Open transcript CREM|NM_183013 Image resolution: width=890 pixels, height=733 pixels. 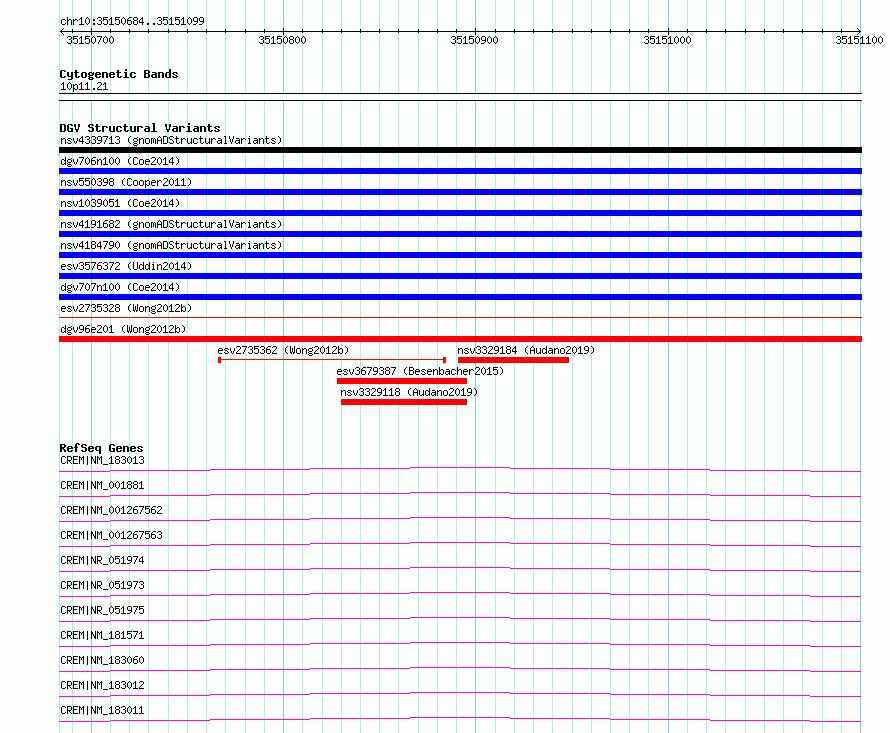[102, 460]
